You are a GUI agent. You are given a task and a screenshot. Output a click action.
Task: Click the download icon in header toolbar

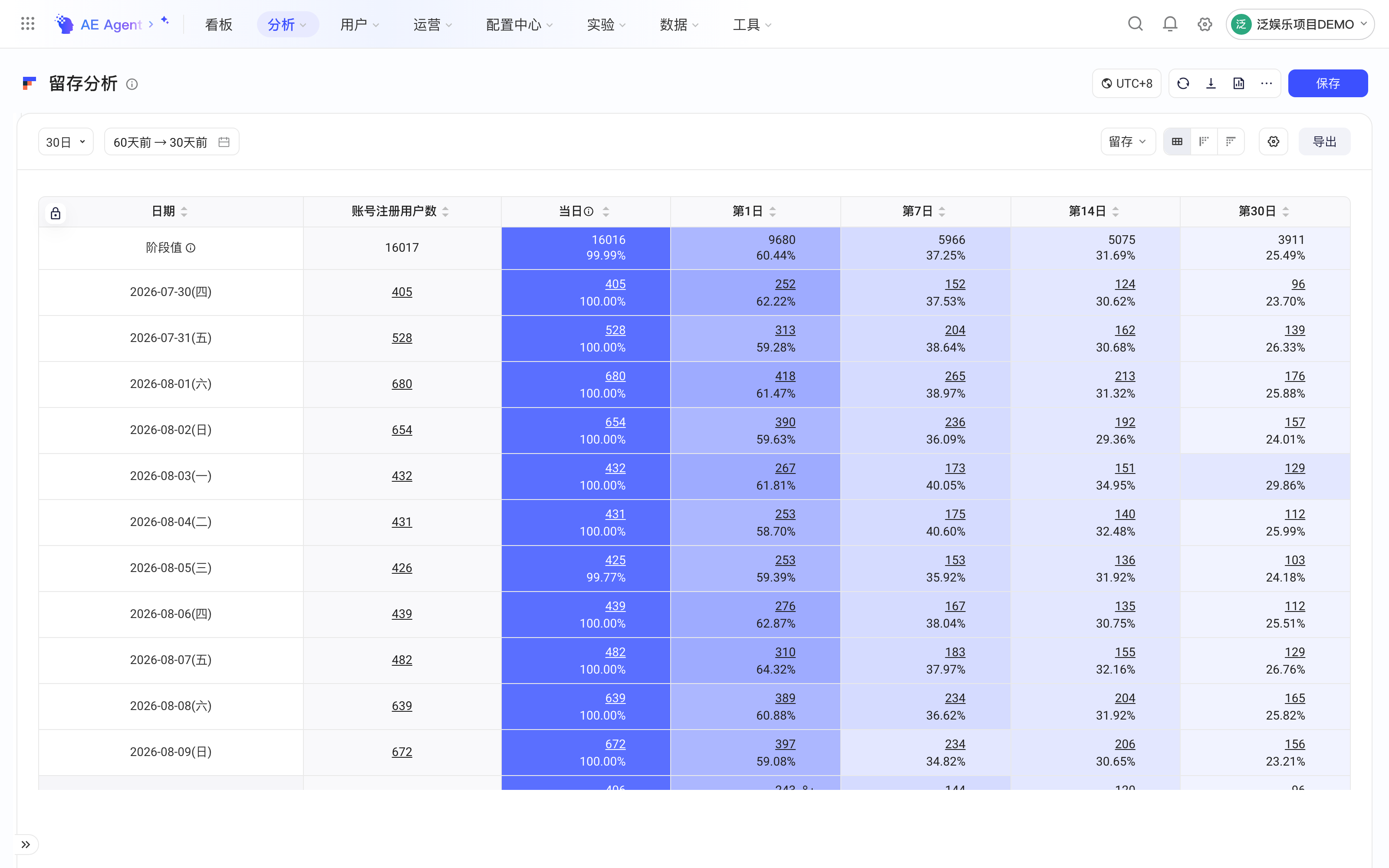tap(1211, 84)
